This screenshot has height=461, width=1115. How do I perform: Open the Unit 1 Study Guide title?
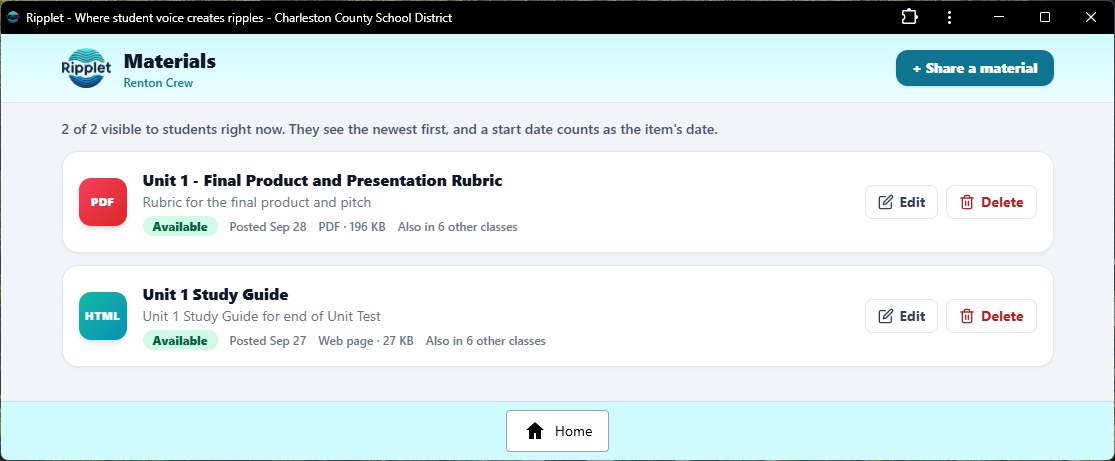tap(215, 295)
